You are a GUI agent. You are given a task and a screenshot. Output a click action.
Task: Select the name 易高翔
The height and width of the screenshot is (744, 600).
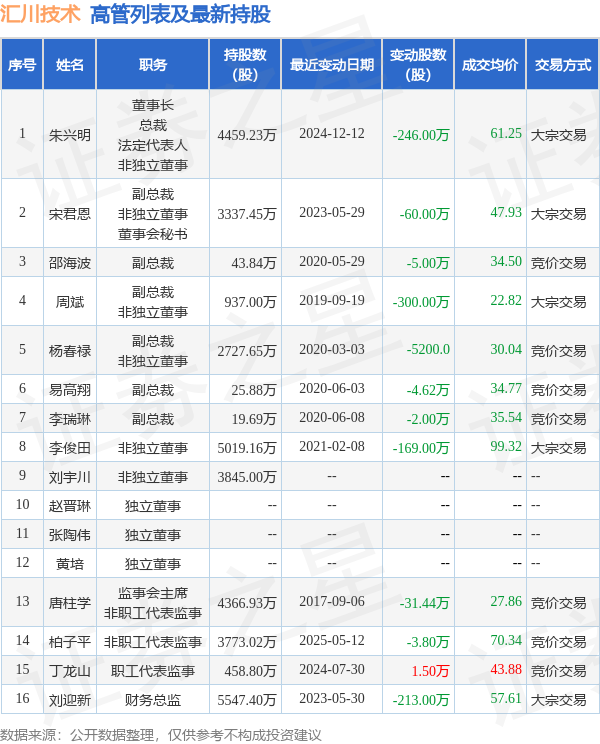click(x=70, y=390)
